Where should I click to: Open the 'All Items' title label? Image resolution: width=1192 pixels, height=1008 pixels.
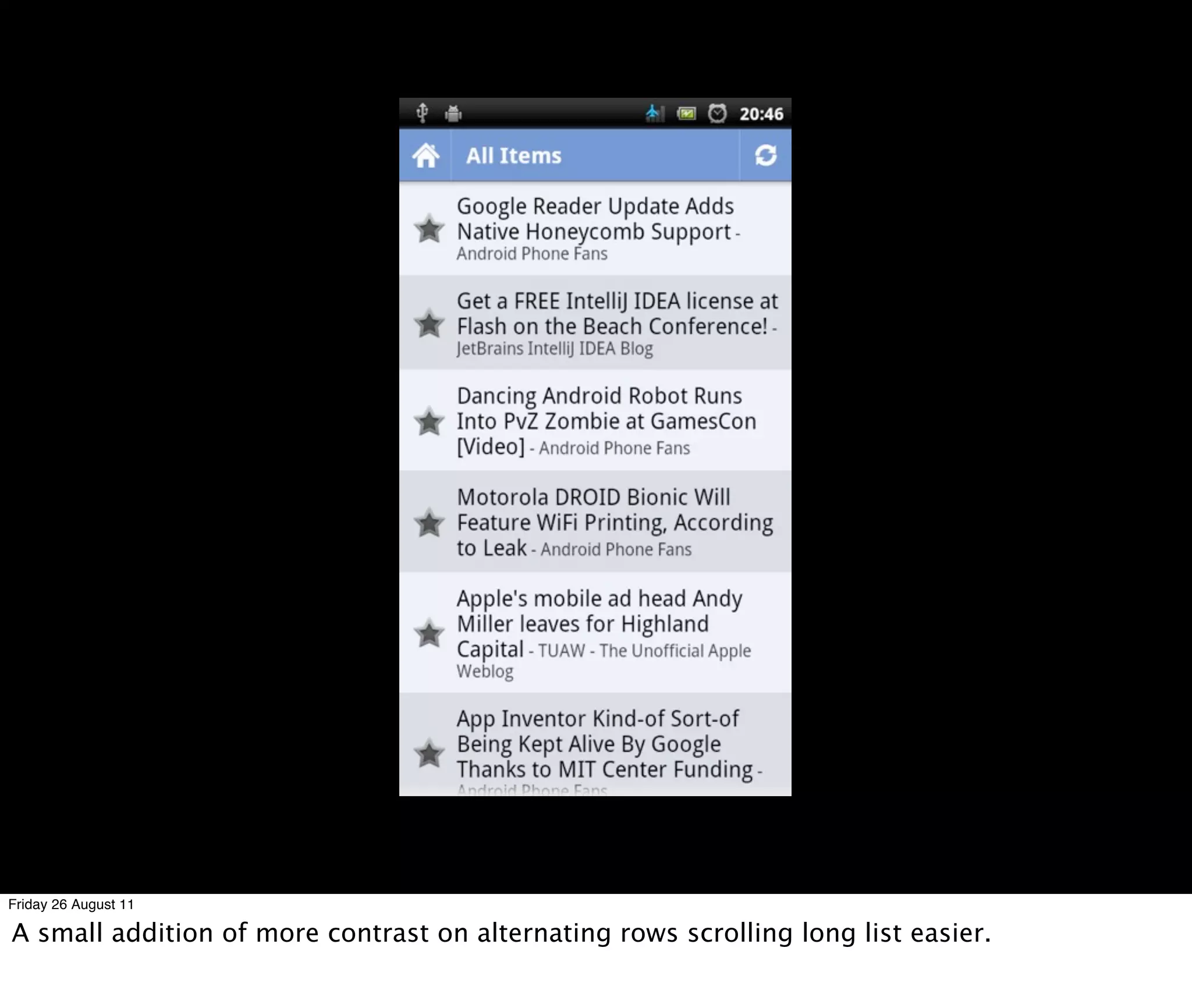point(513,156)
